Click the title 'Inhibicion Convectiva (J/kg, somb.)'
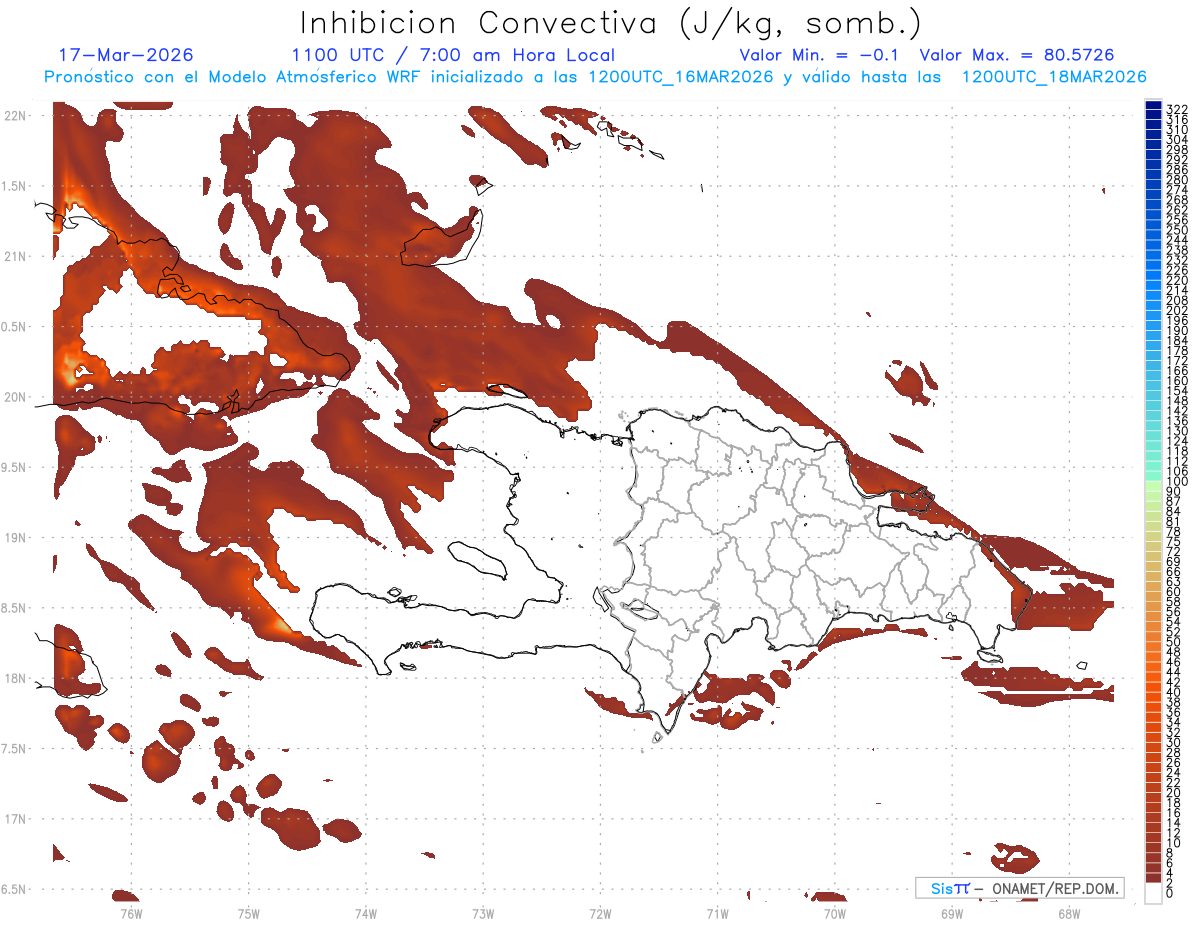The height and width of the screenshot is (927, 1200). (x=611, y=24)
